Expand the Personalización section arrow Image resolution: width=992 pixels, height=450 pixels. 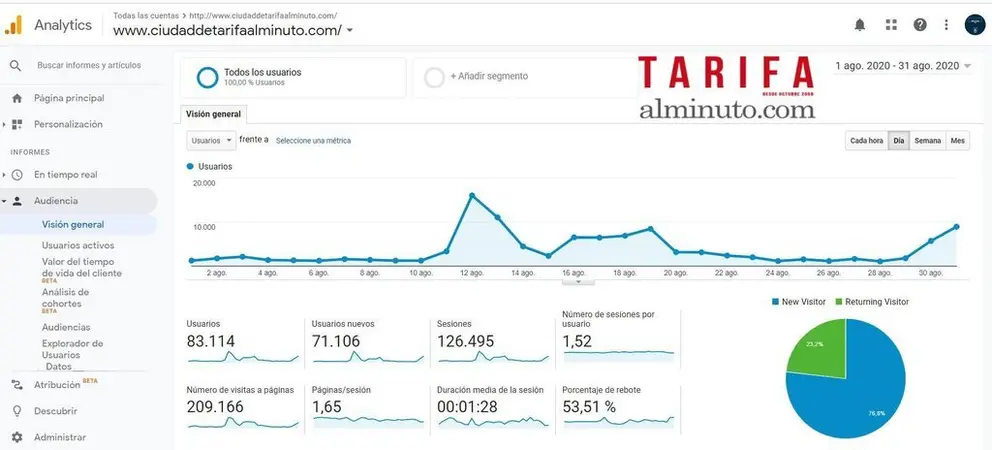4,125
